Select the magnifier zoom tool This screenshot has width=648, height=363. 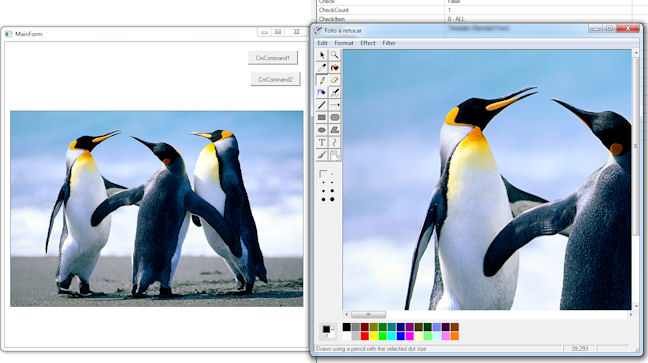click(x=334, y=55)
